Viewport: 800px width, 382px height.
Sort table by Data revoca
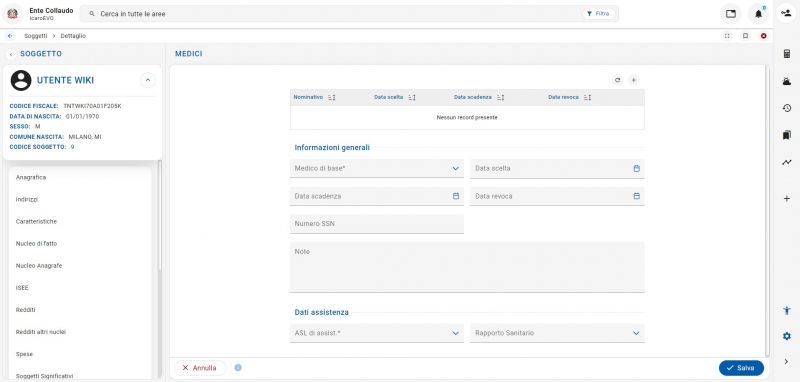pyautogui.click(x=588, y=97)
